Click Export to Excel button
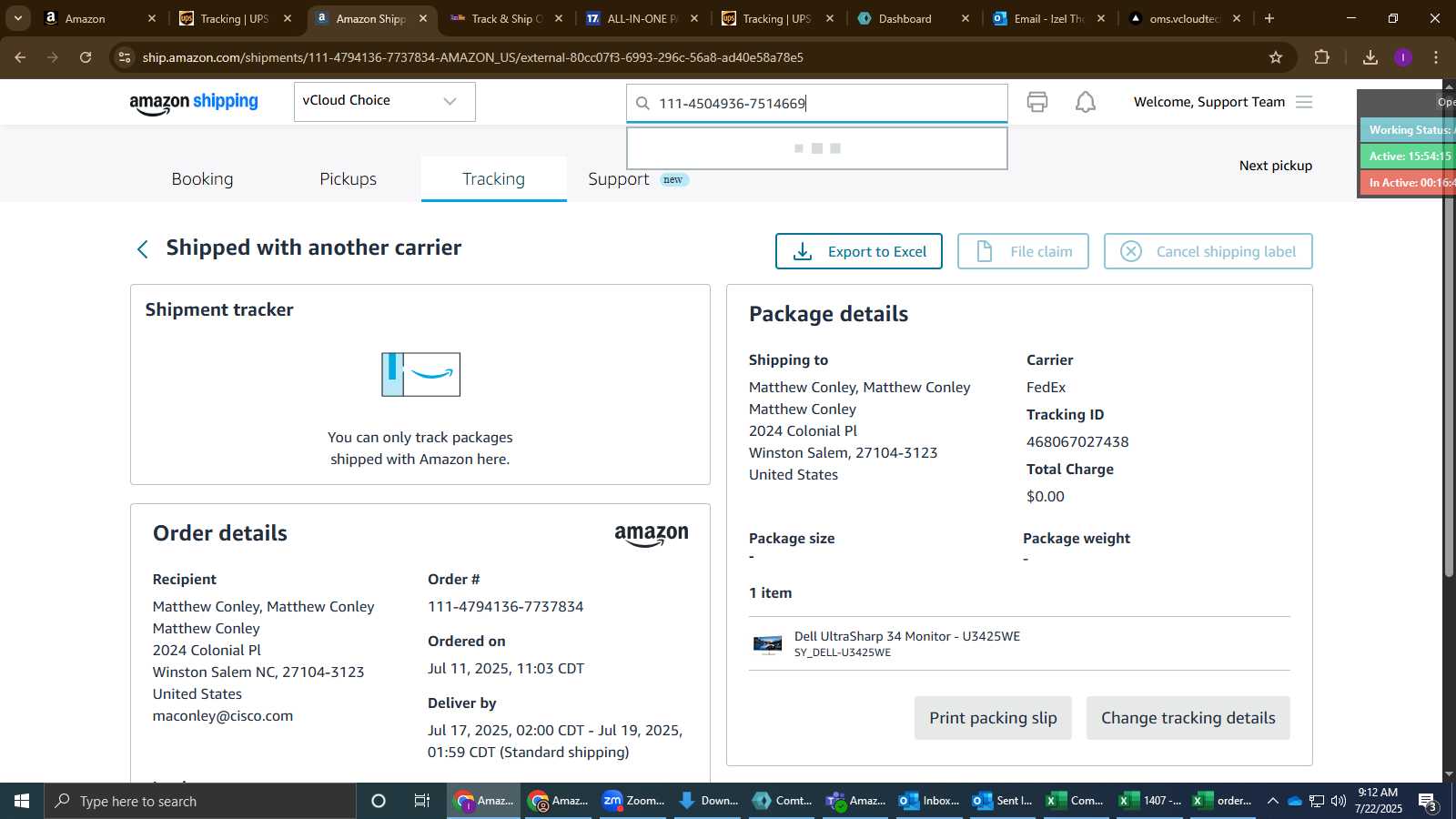The height and width of the screenshot is (819, 1456). pyautogui.click(x=858, y=251)
